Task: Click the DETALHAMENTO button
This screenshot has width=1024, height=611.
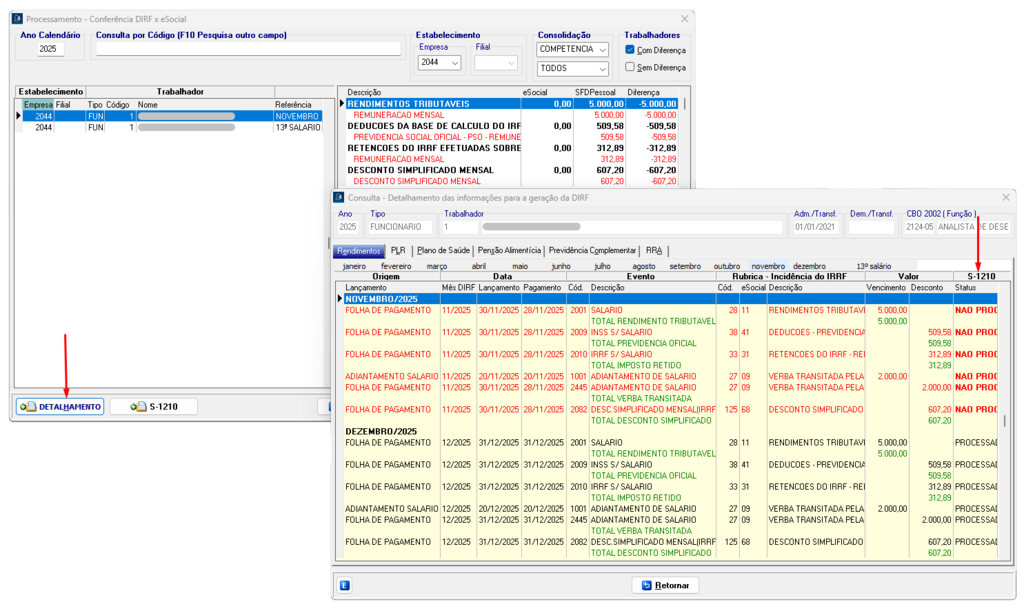Action: click(x=60, y=407)
